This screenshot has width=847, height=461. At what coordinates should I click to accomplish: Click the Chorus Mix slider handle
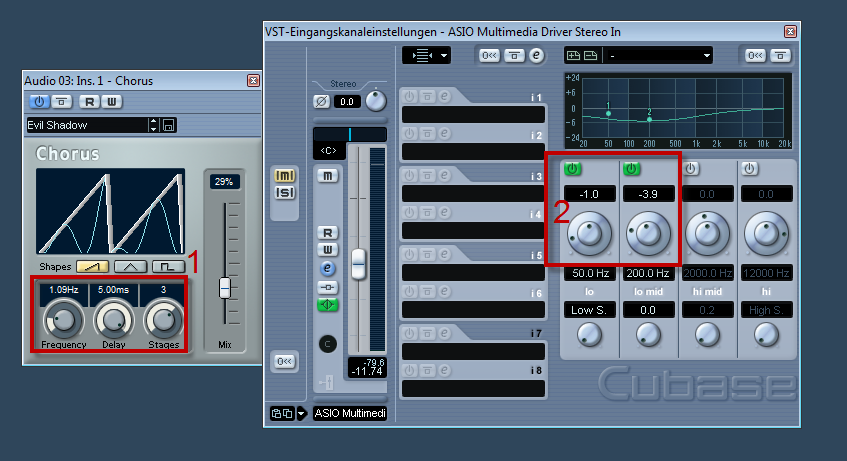coord(225,287)
